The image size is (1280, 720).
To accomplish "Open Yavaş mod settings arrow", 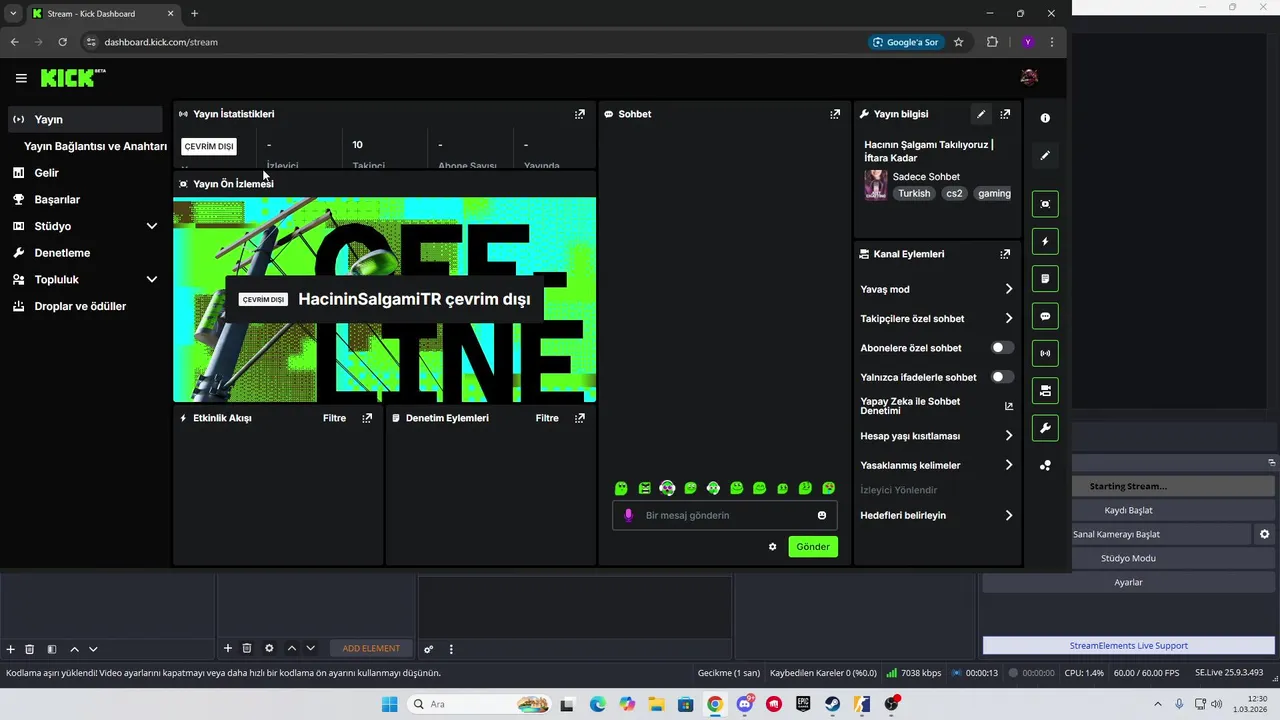I will 1008,289.
